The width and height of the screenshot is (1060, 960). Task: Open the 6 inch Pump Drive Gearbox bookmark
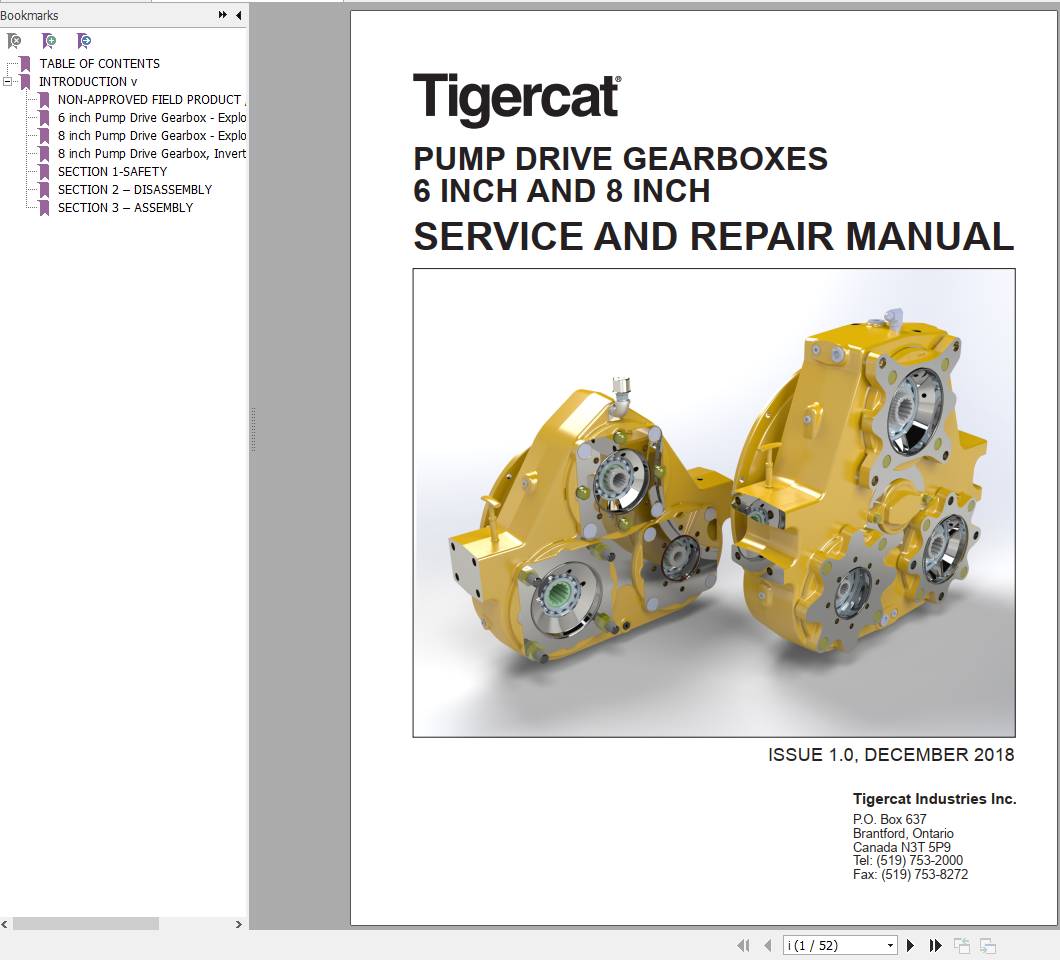152,117
